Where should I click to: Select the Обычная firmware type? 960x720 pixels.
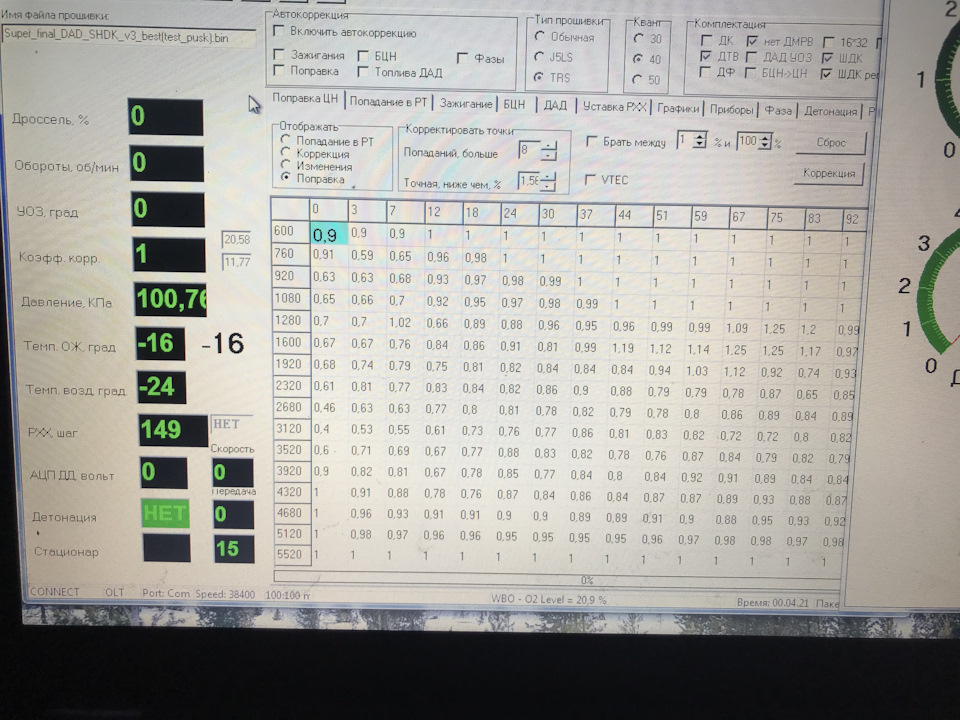pyautogui.click(x=539, y=36)
